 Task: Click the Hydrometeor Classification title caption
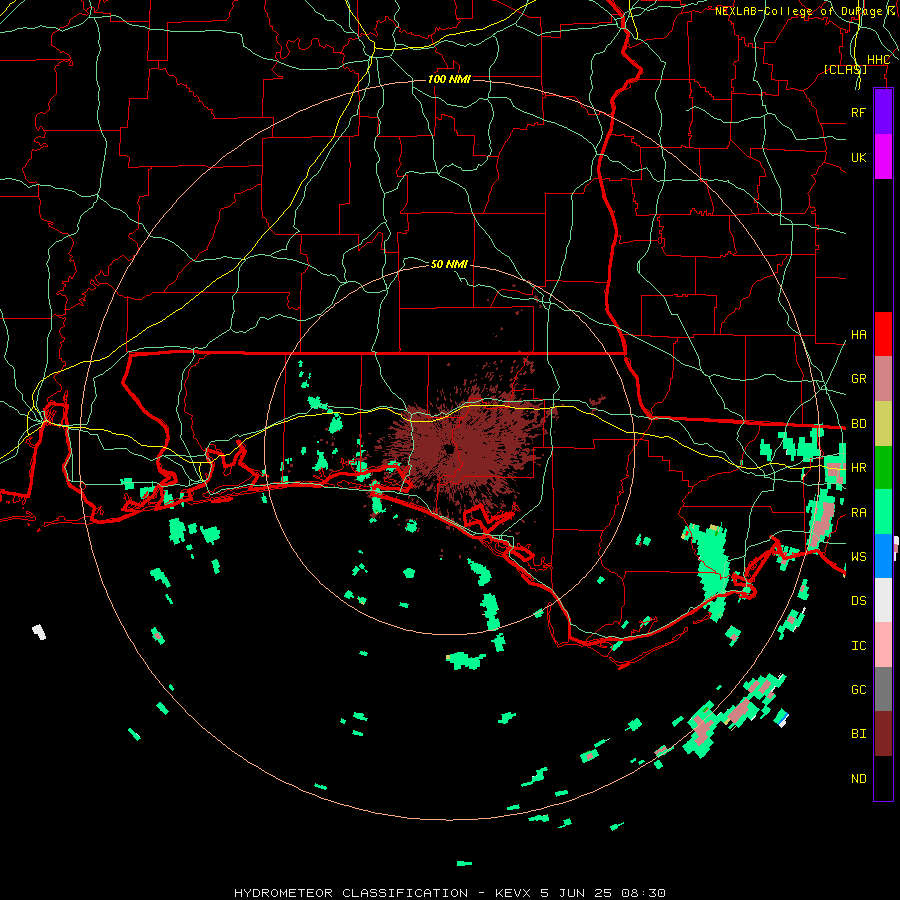[x=449, y=893]
